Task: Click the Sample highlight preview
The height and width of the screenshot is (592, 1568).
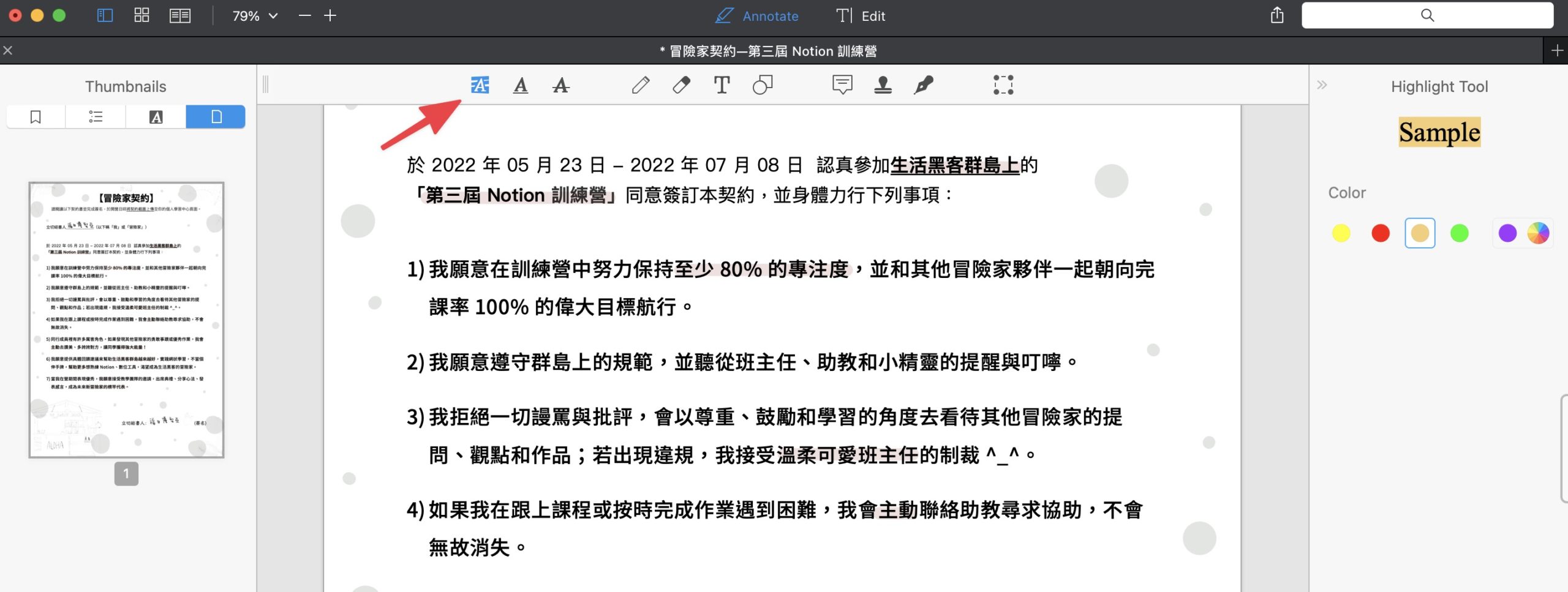Action: click(x=1439, y=132)
